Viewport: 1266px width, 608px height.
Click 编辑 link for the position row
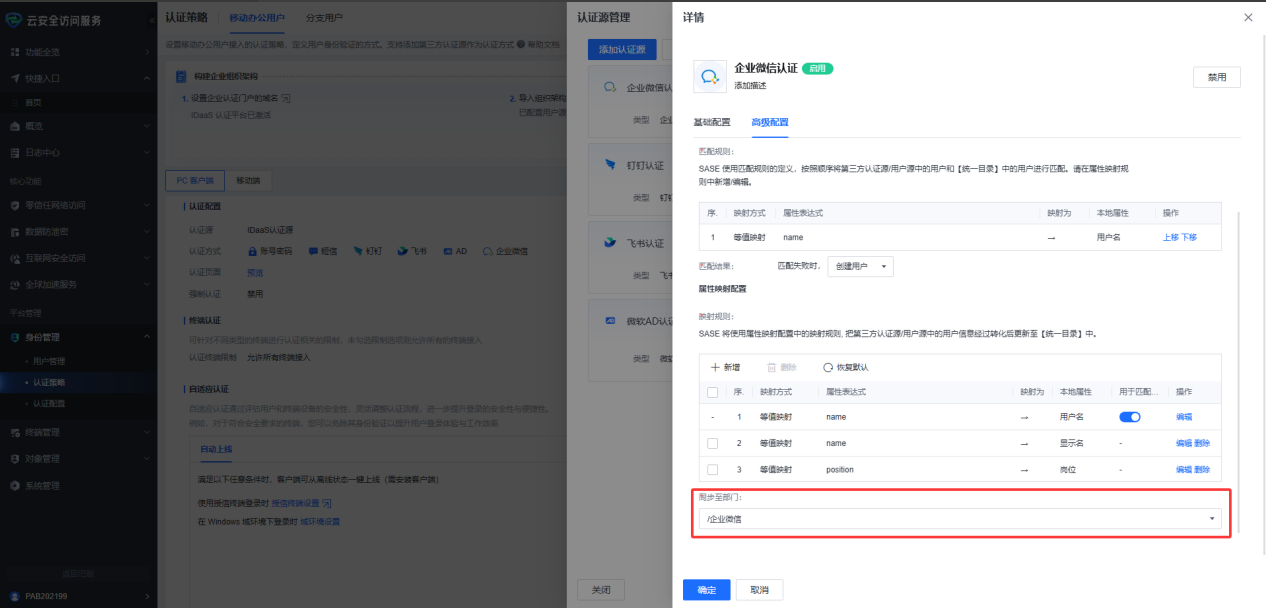click(x=1184, y=469)
